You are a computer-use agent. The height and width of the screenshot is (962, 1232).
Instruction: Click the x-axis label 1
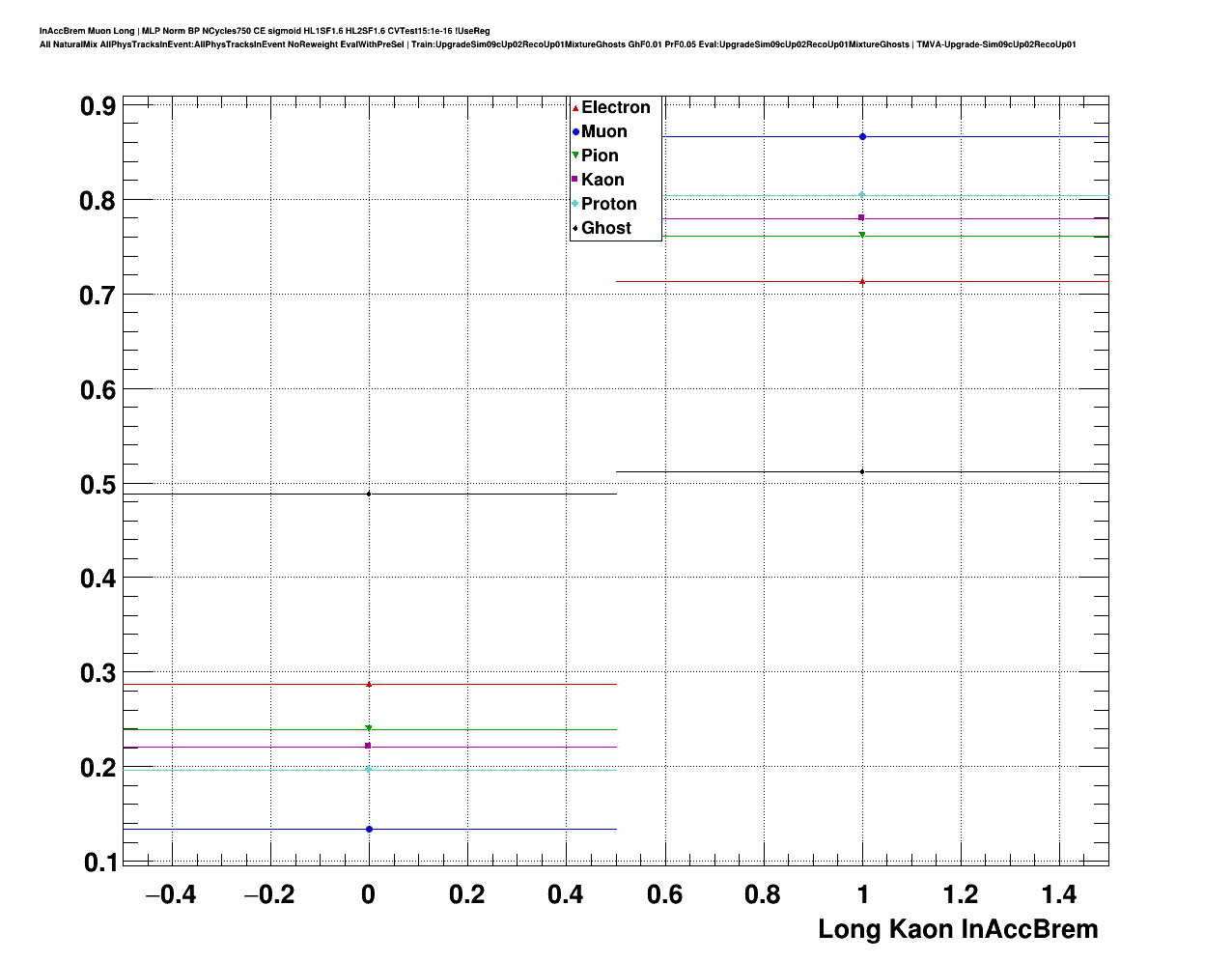[x=863, y=895]
